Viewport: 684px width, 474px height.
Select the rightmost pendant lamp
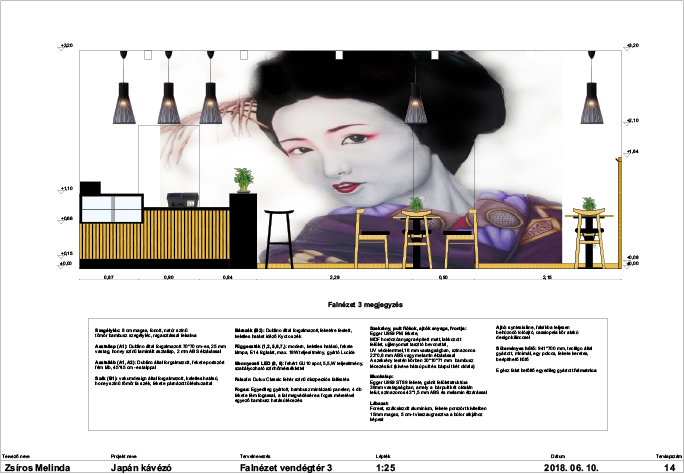(593, 104)
